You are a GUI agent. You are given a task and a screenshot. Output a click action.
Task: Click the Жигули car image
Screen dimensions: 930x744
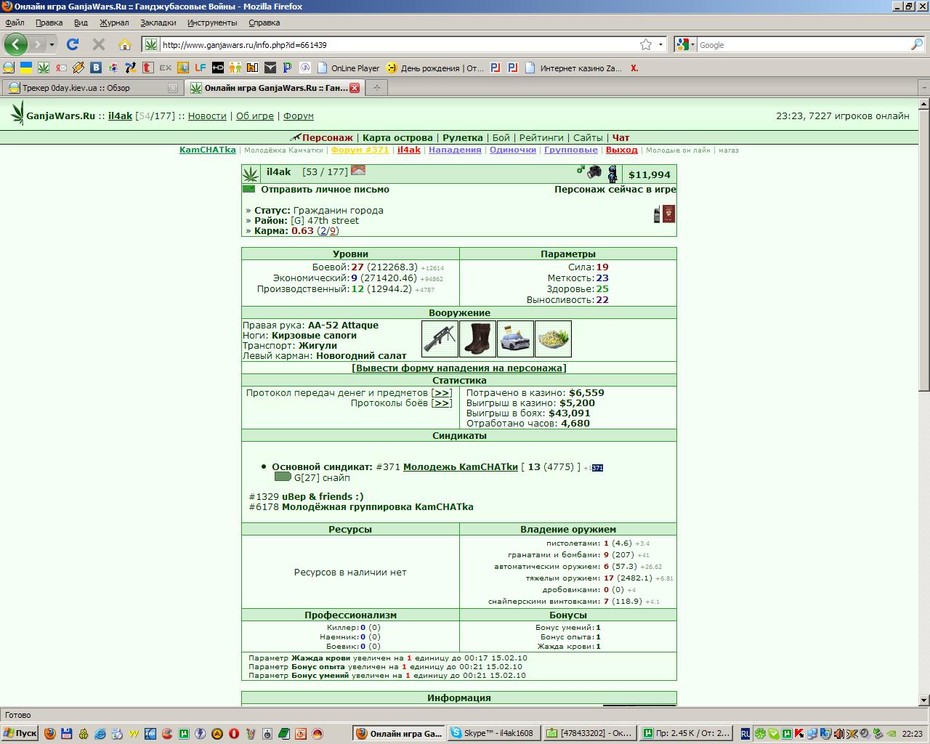[515, 339]
